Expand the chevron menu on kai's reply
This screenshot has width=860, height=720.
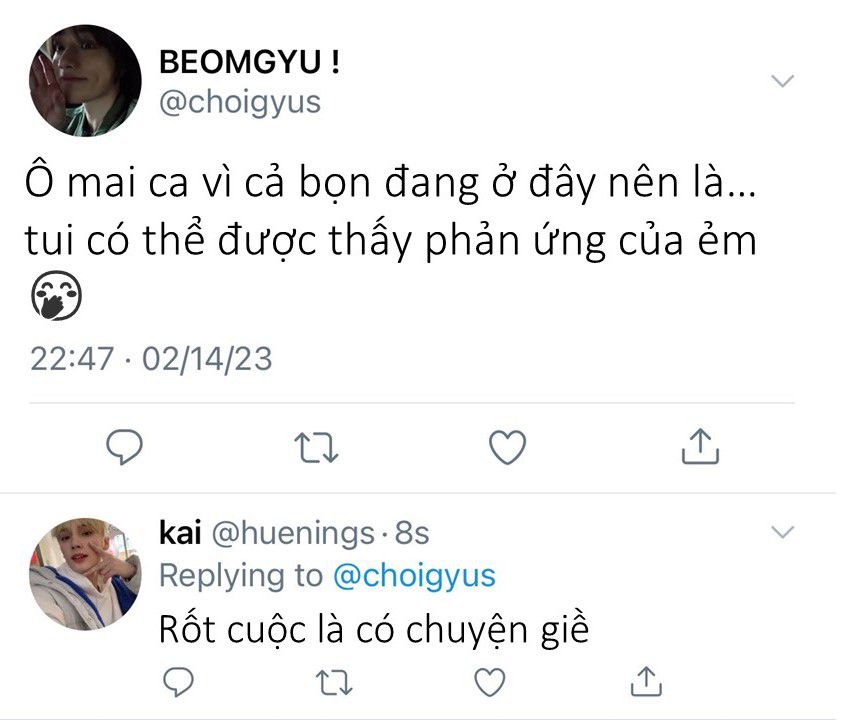781,532
